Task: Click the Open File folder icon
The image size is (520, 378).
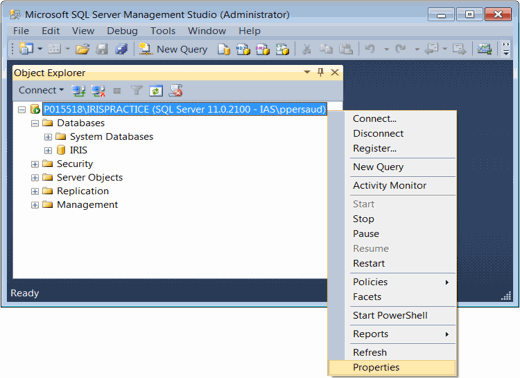Action: tap(82, 49)
